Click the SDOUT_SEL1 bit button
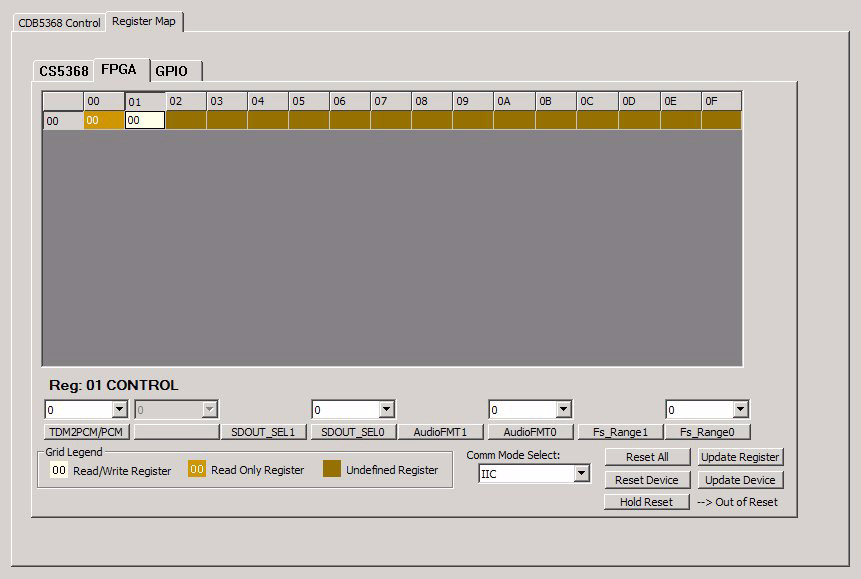The height and width of the screenshot is (579, 861). click(x=263, y=432)
